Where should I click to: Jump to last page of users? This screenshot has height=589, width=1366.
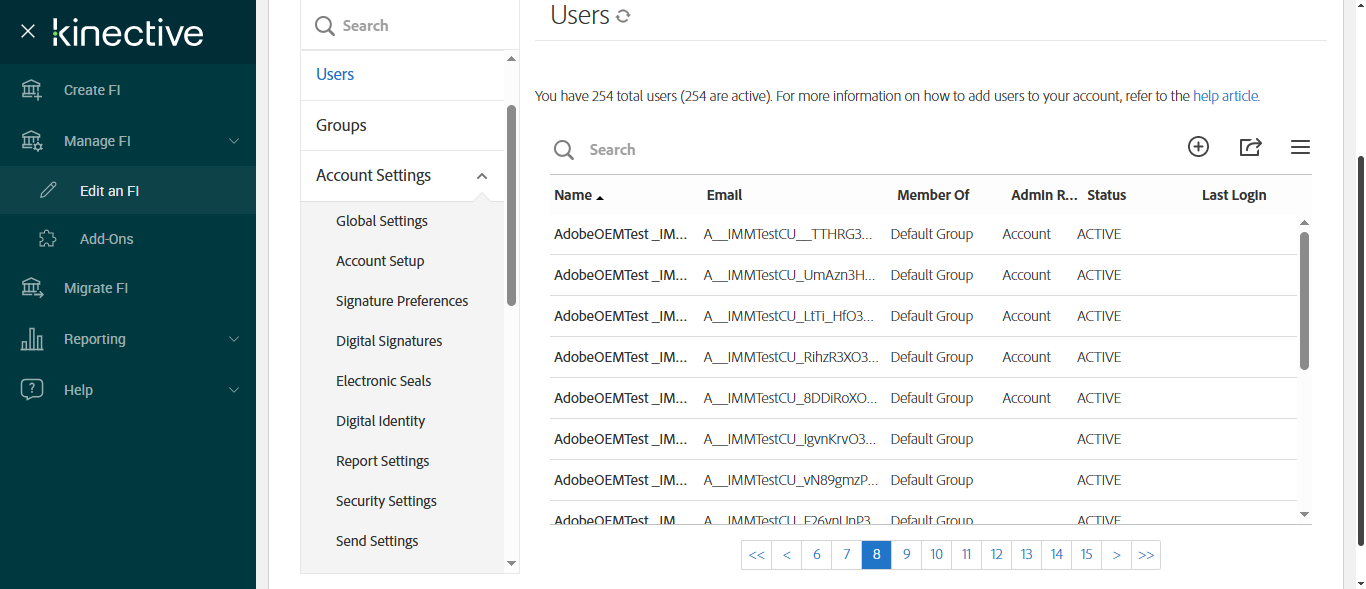click(1146, 555)
